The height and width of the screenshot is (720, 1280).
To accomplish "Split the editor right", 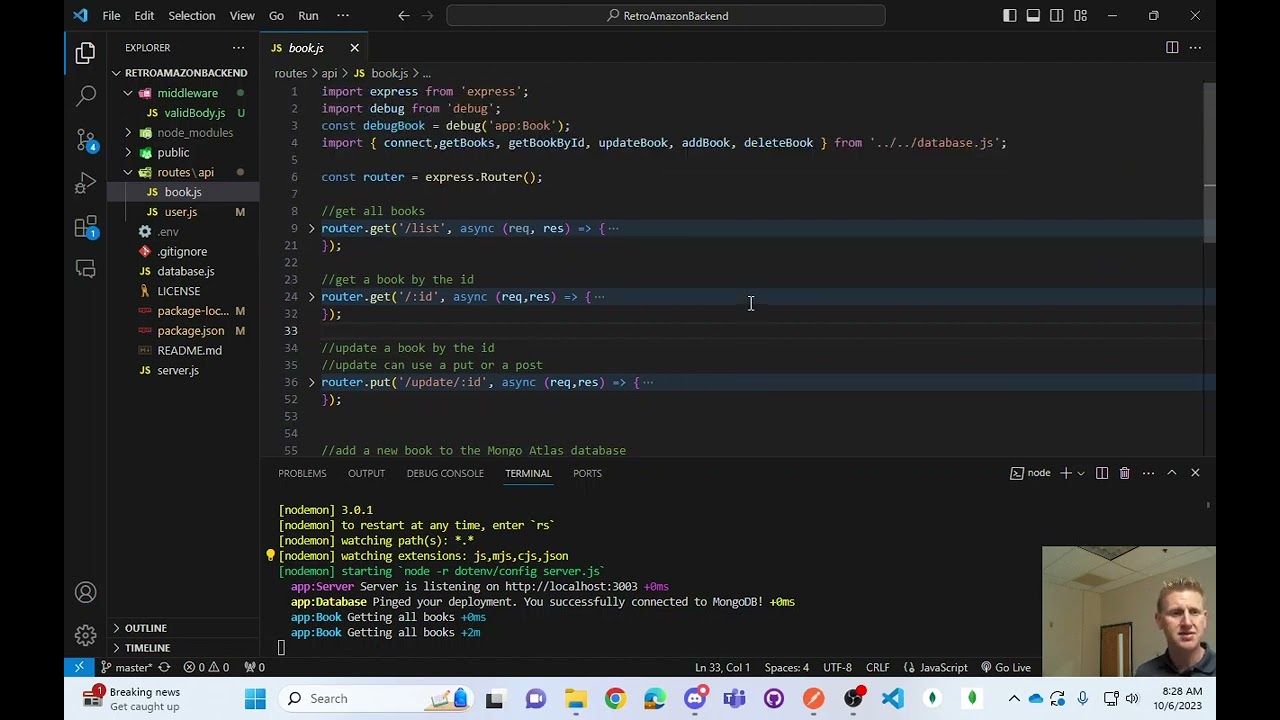I will point(1172,48).
